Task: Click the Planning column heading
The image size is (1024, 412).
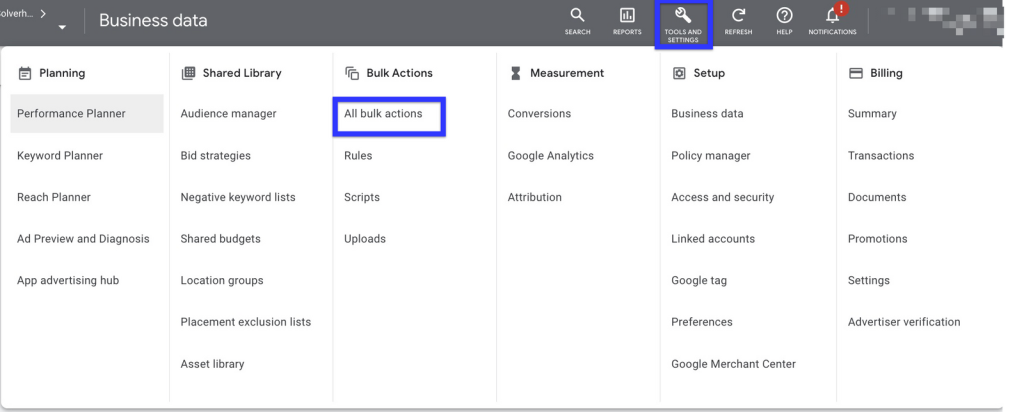Action: coord(62,73)
